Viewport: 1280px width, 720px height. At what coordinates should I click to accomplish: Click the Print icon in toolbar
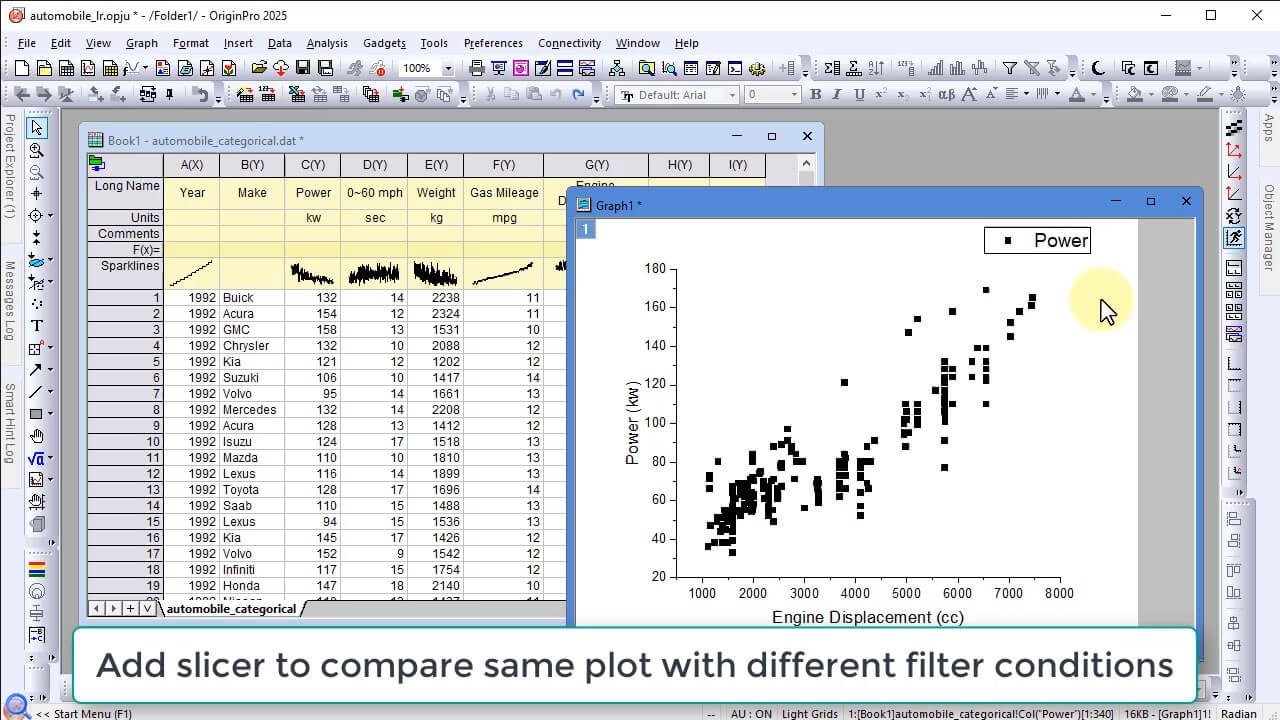tap(476, 69)
